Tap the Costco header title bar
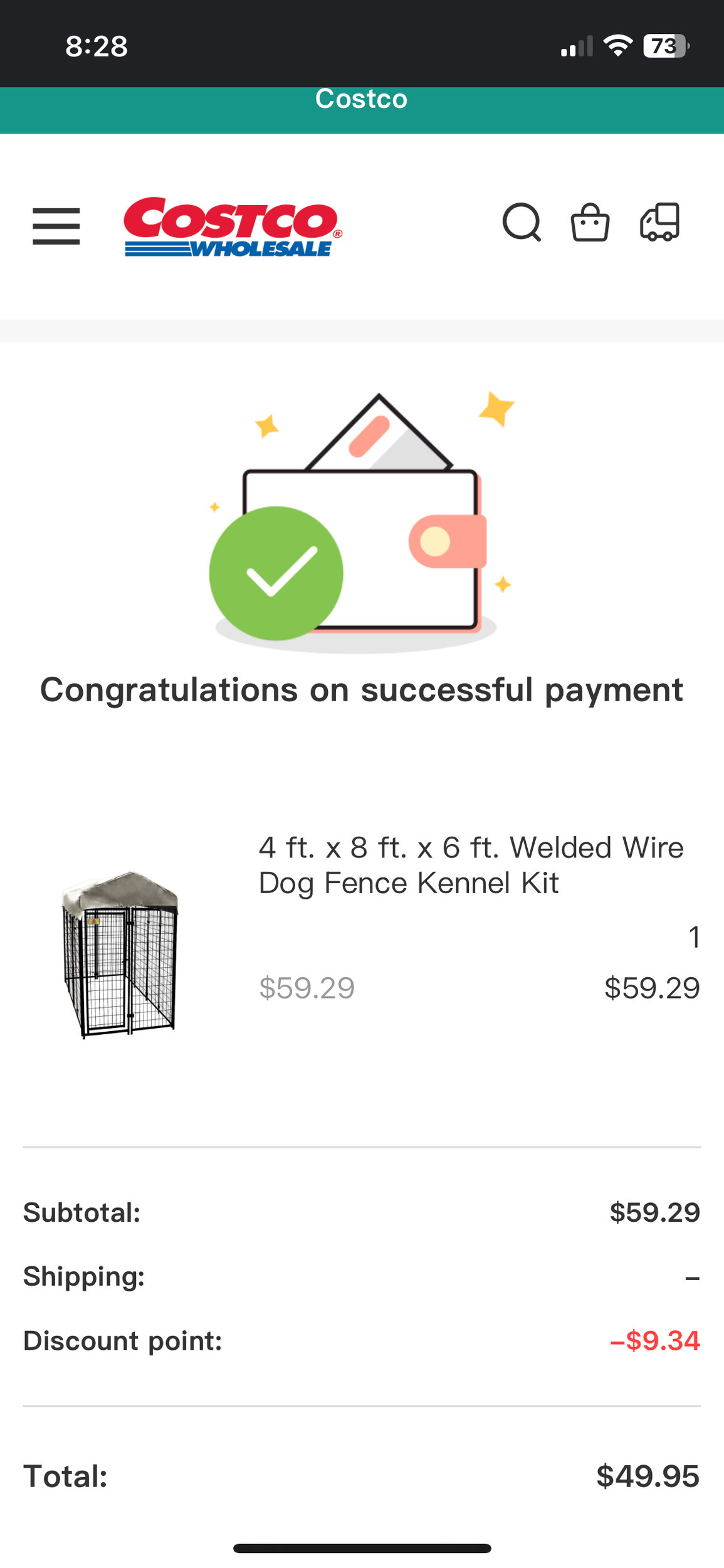The width and height of the screenshot is (724, 1568). [362, 99]
